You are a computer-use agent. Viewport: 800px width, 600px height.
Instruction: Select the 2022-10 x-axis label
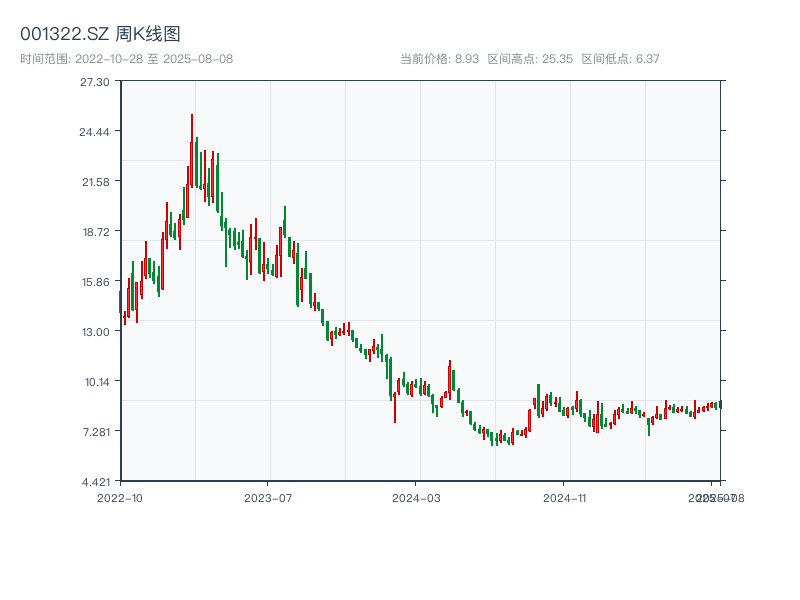click(123, 496)
